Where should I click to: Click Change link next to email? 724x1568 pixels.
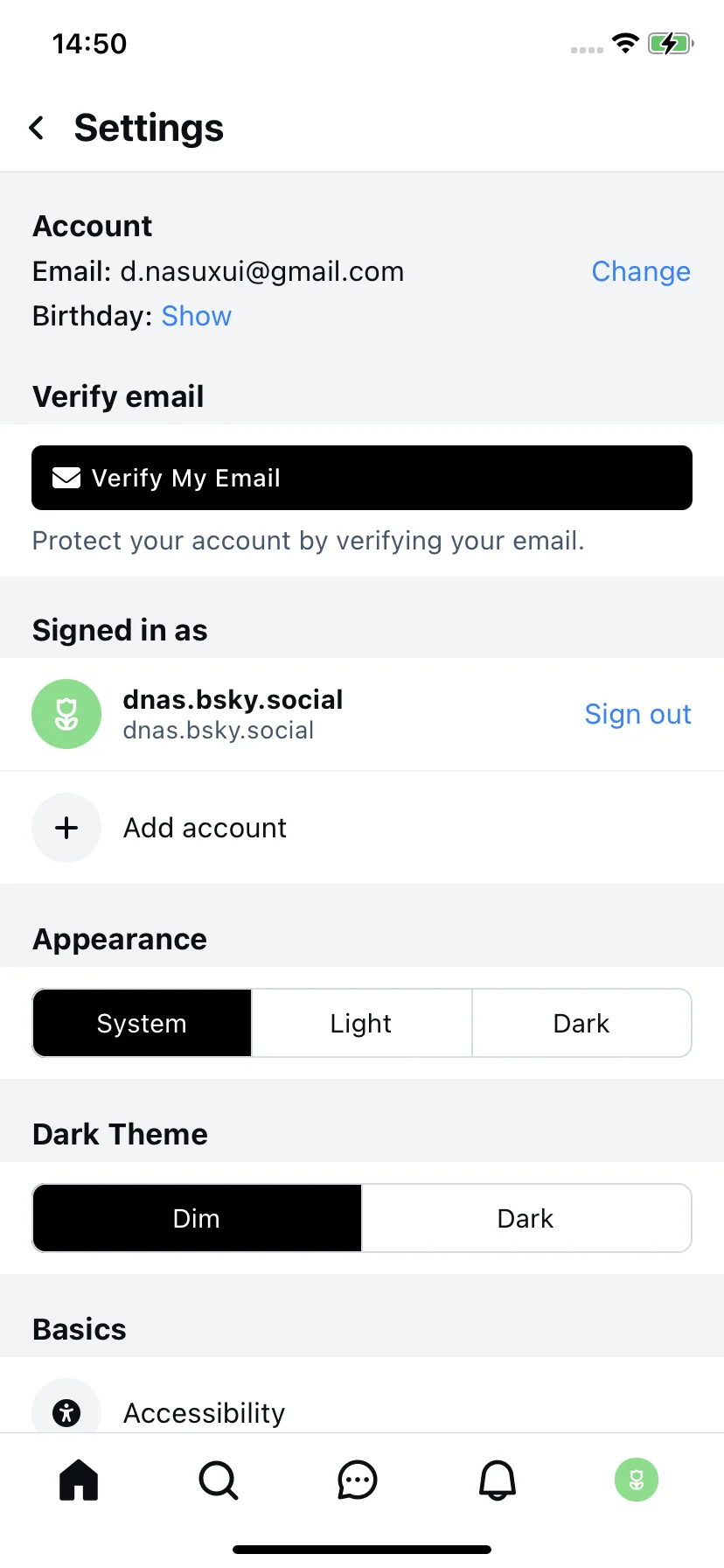tap(641, 271)
